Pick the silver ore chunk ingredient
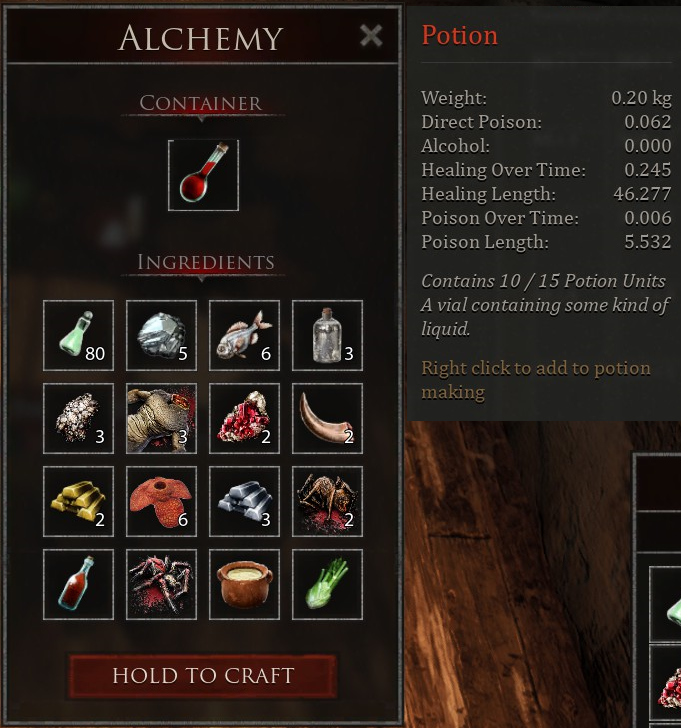 161,335
